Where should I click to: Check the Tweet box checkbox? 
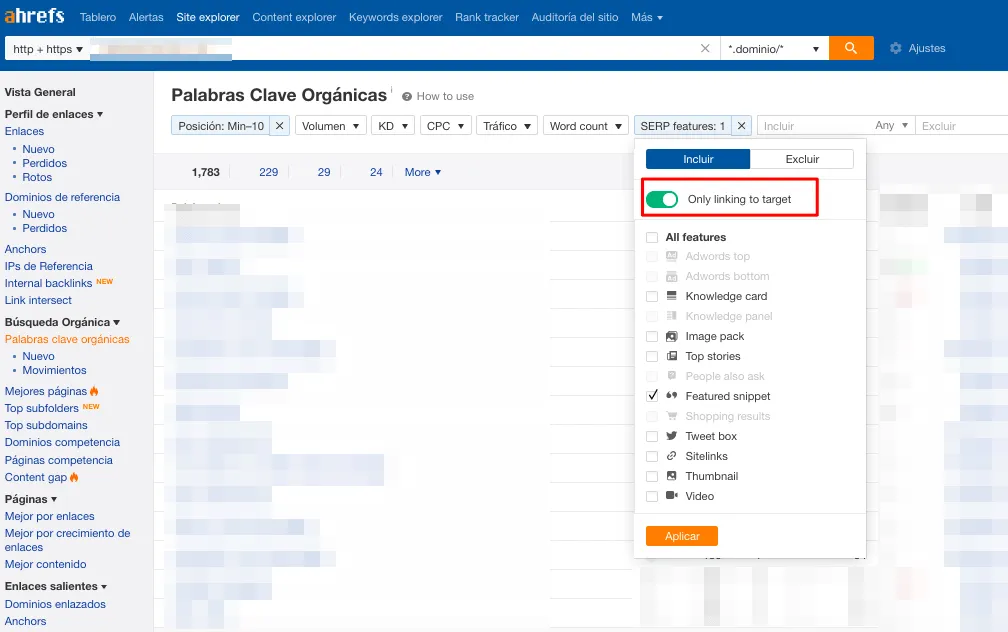pos(652,437)
